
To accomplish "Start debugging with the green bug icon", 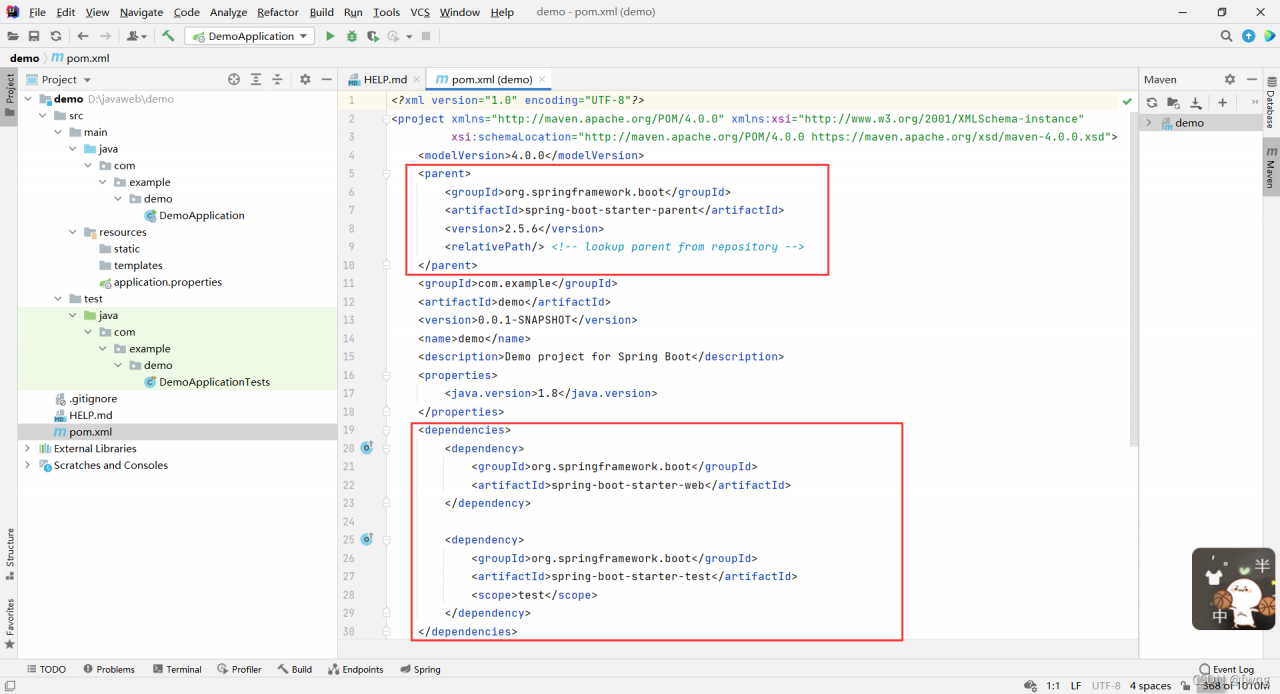I will point(352,36).
